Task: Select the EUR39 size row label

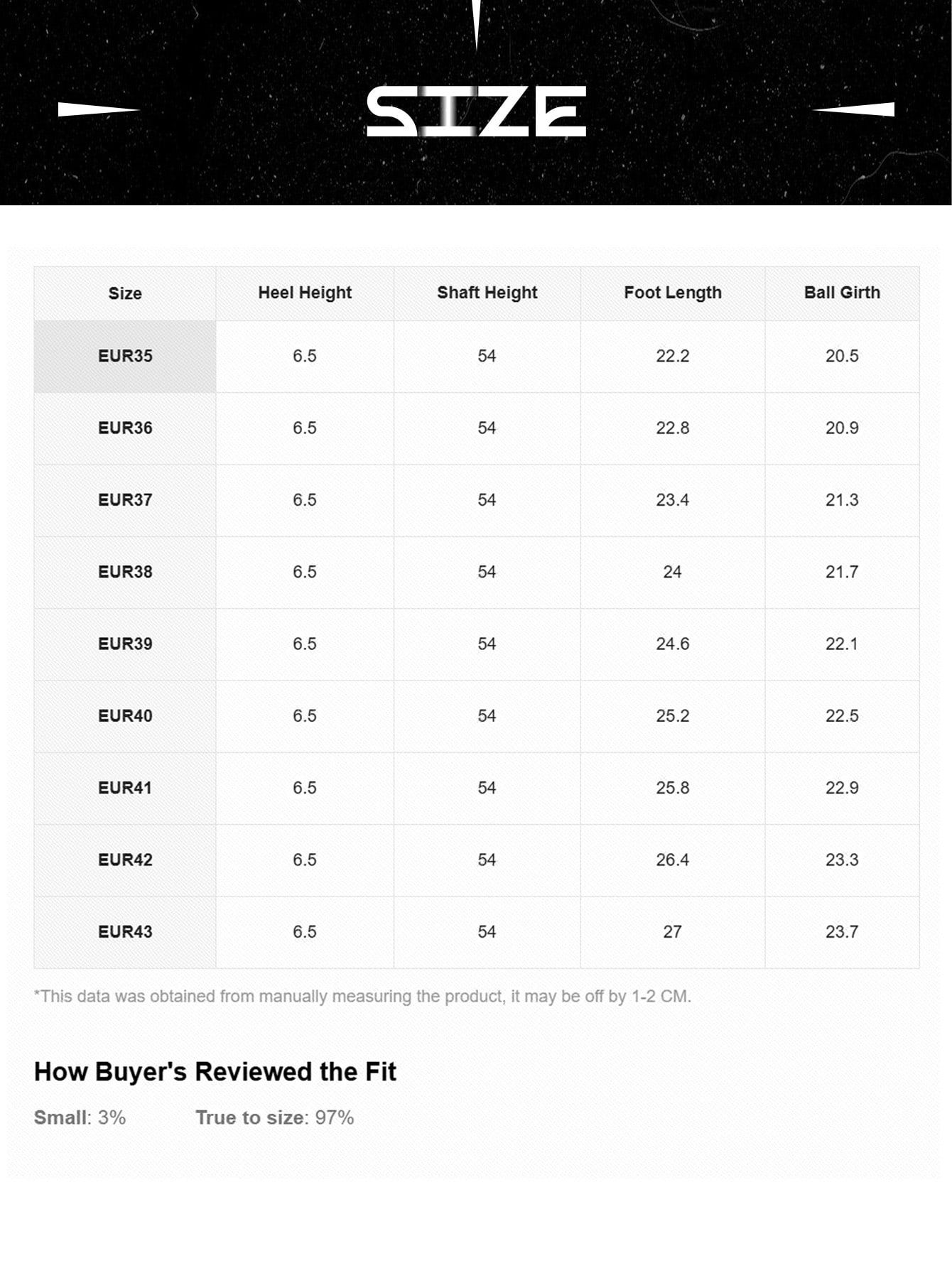Action: point(125,644)
